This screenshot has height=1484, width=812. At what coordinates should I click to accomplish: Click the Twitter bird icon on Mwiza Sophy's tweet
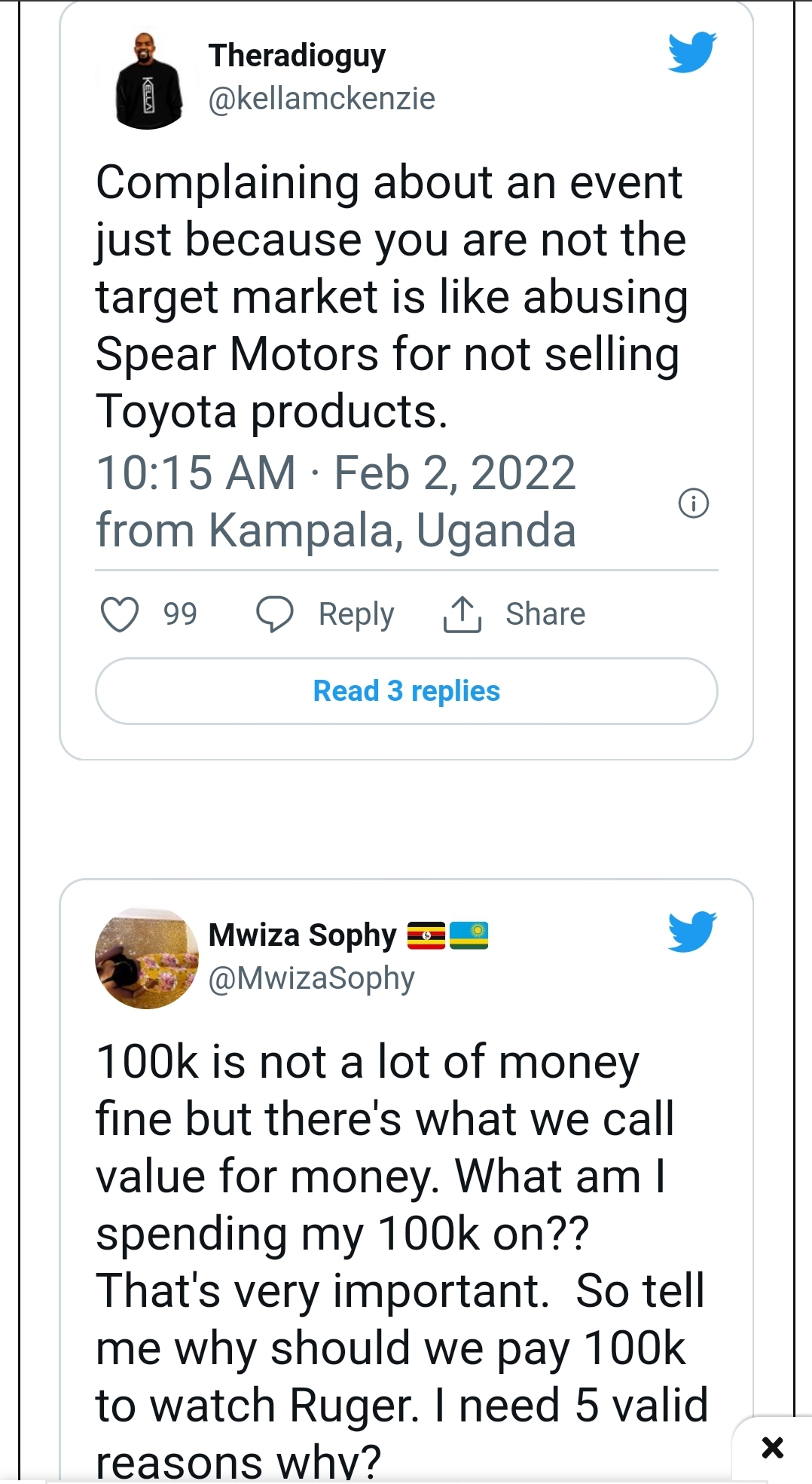(x=692, y=932)
